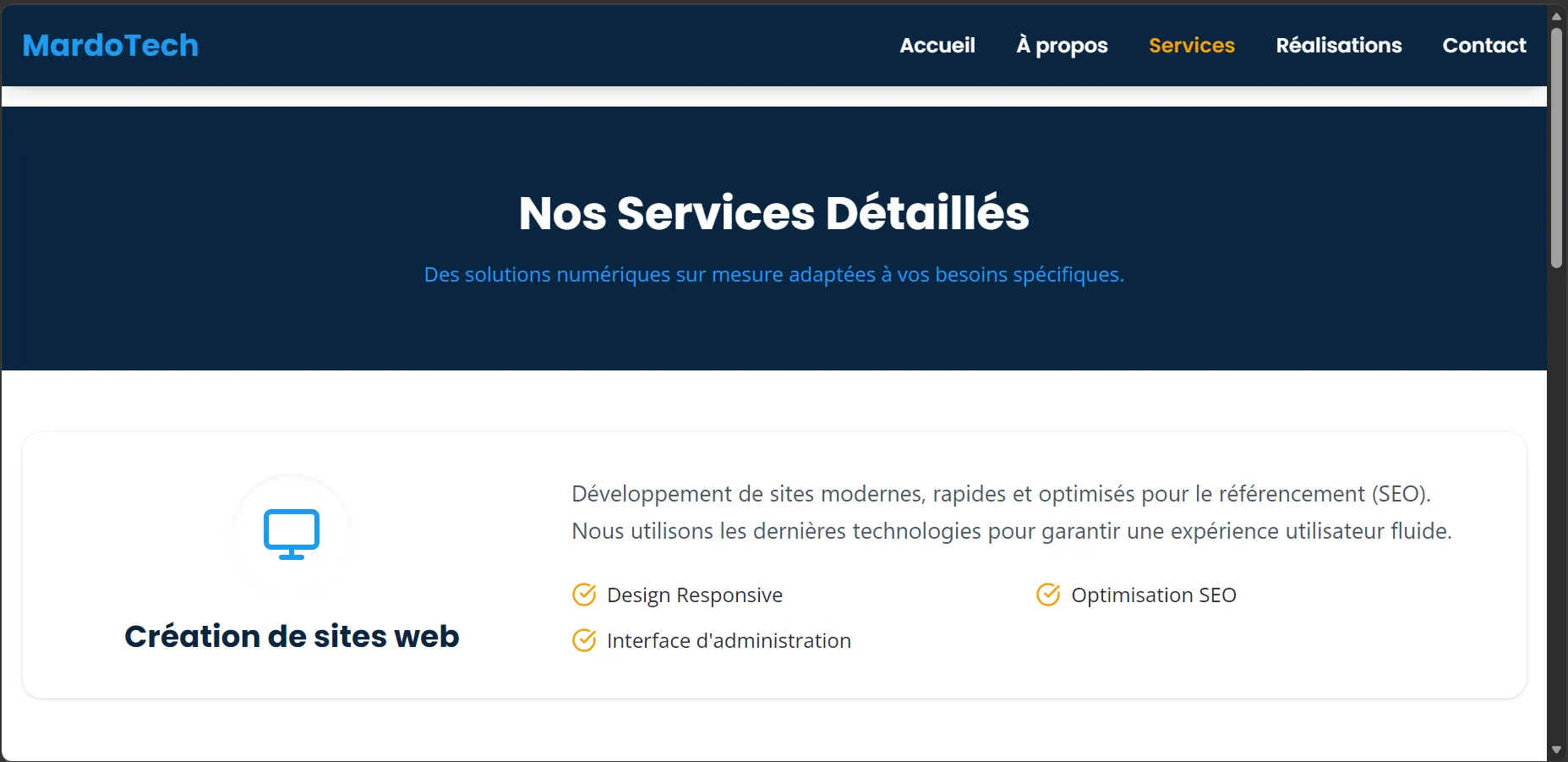The width and height of the screenshot is (1568, 762).
Task: Click the 'Interface d'administration' feature text
Action: pyautogui.click(x=729, y=641)
